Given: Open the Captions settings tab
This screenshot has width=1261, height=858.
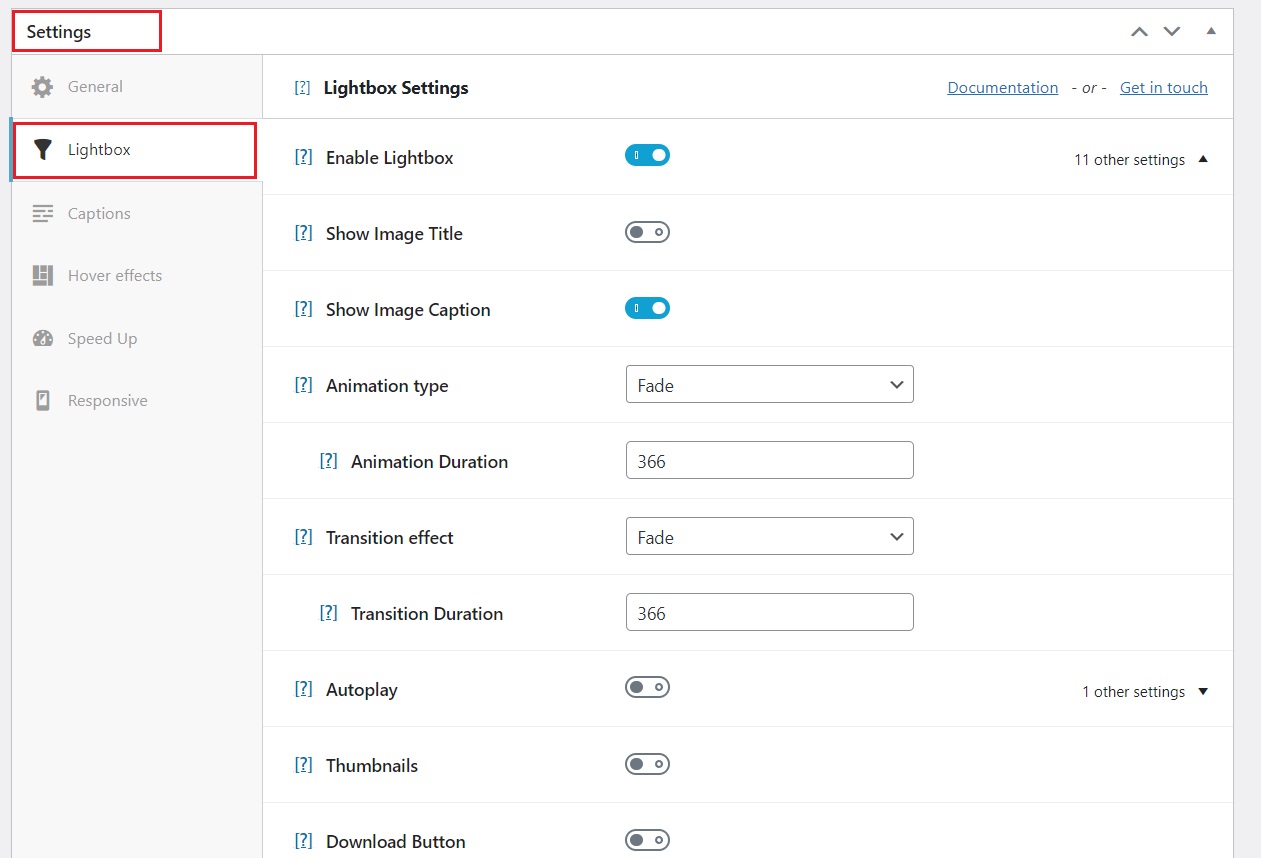Looking at the screenshot, I should (99, 214).
